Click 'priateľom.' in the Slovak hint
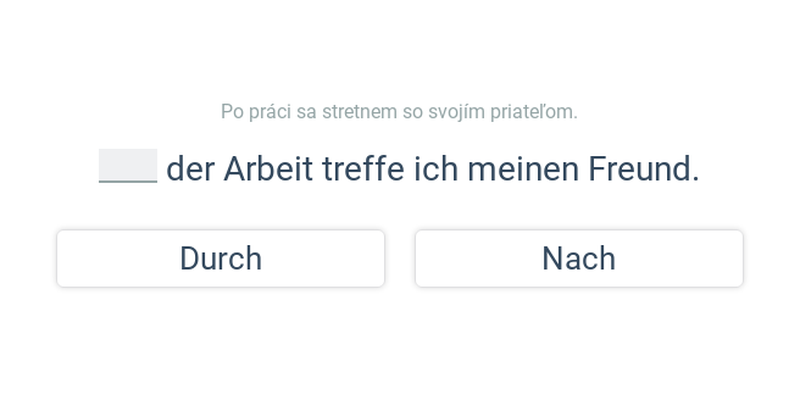 pos(532,112)
